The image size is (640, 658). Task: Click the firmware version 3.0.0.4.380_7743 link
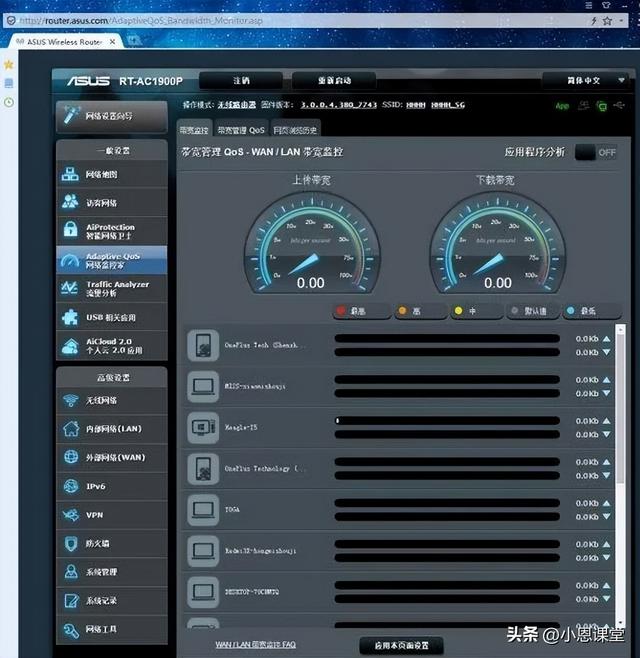point(338,105)
